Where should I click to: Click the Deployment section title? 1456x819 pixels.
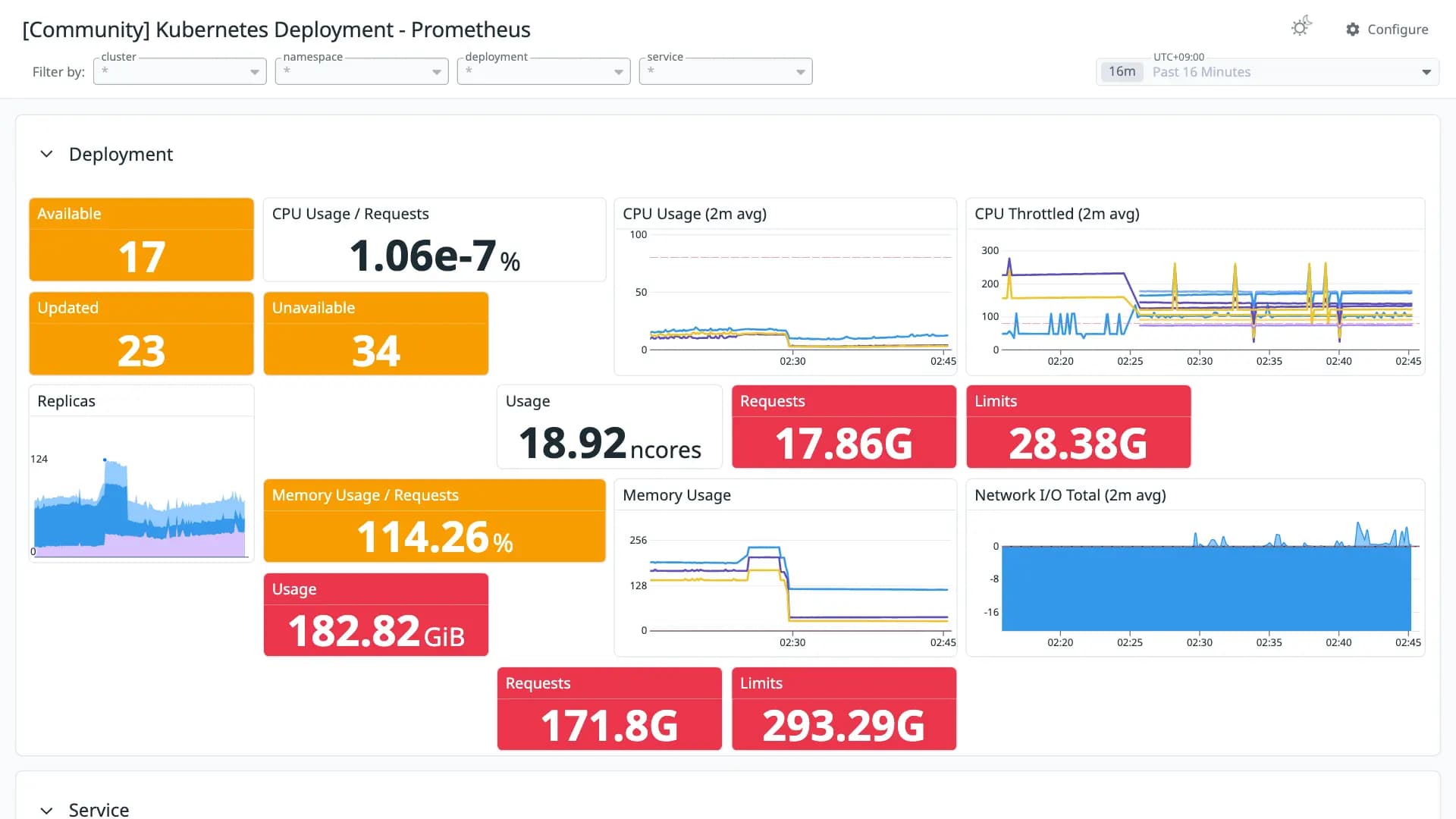121,154
